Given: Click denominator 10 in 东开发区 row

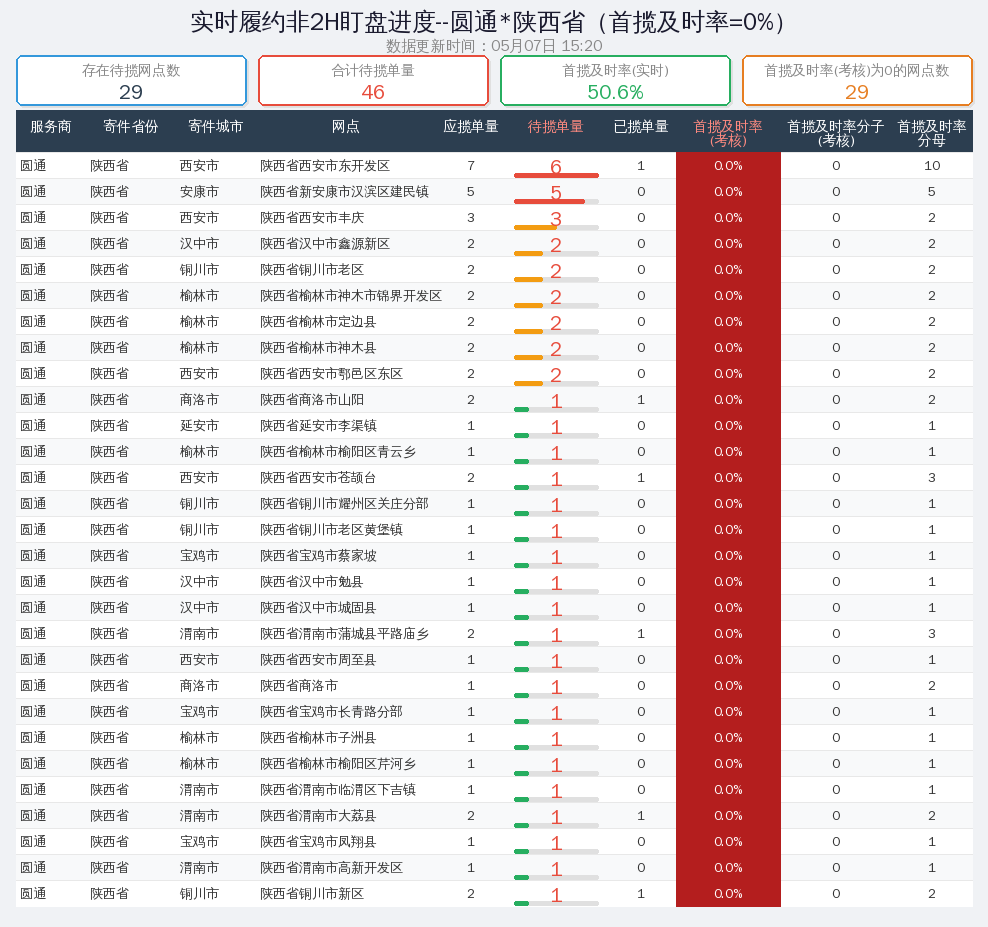Looking at the screenshot, I should click(x=932, y=166).
